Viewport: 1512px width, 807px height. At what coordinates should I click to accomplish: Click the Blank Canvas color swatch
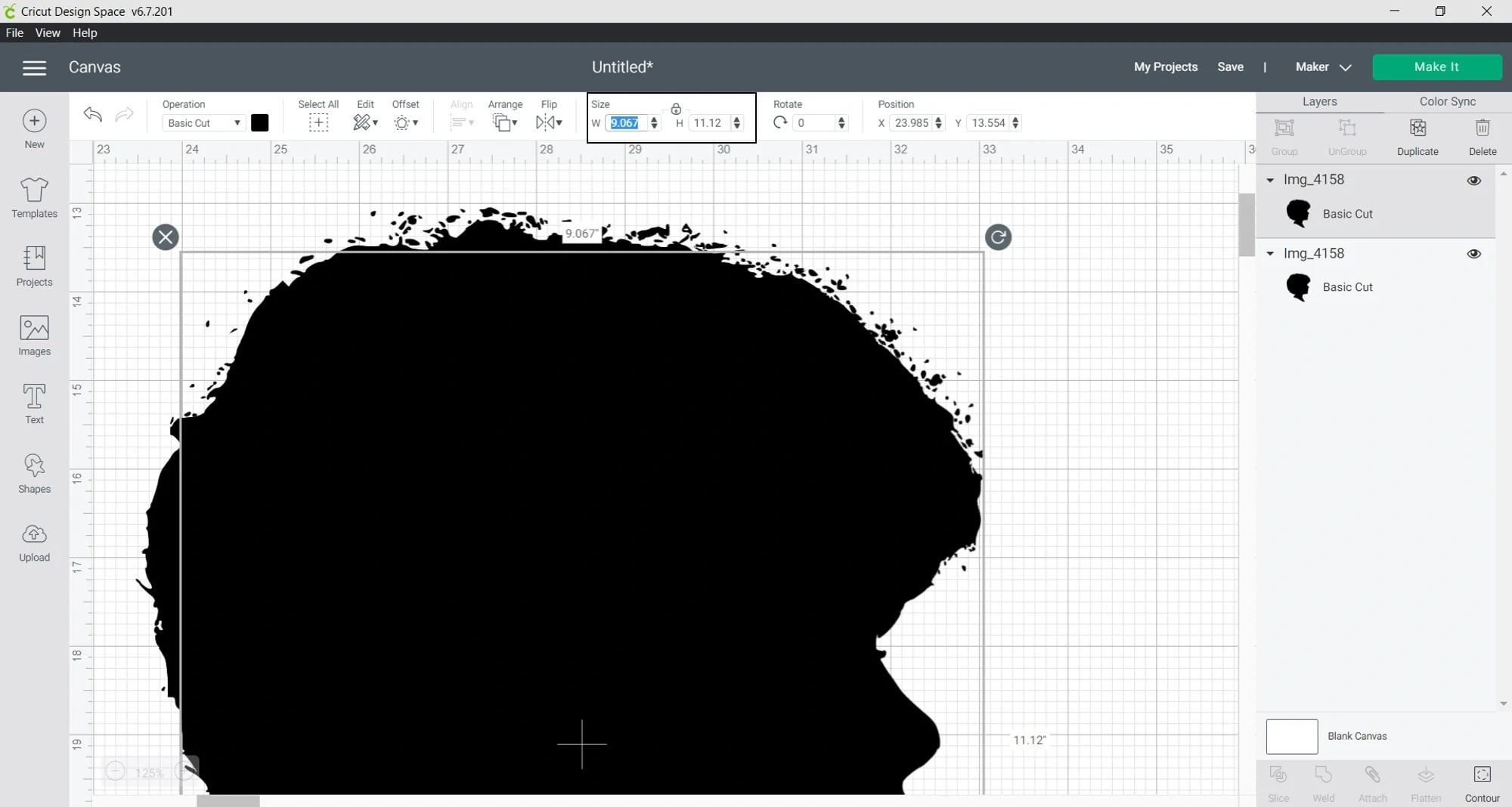1292,737
